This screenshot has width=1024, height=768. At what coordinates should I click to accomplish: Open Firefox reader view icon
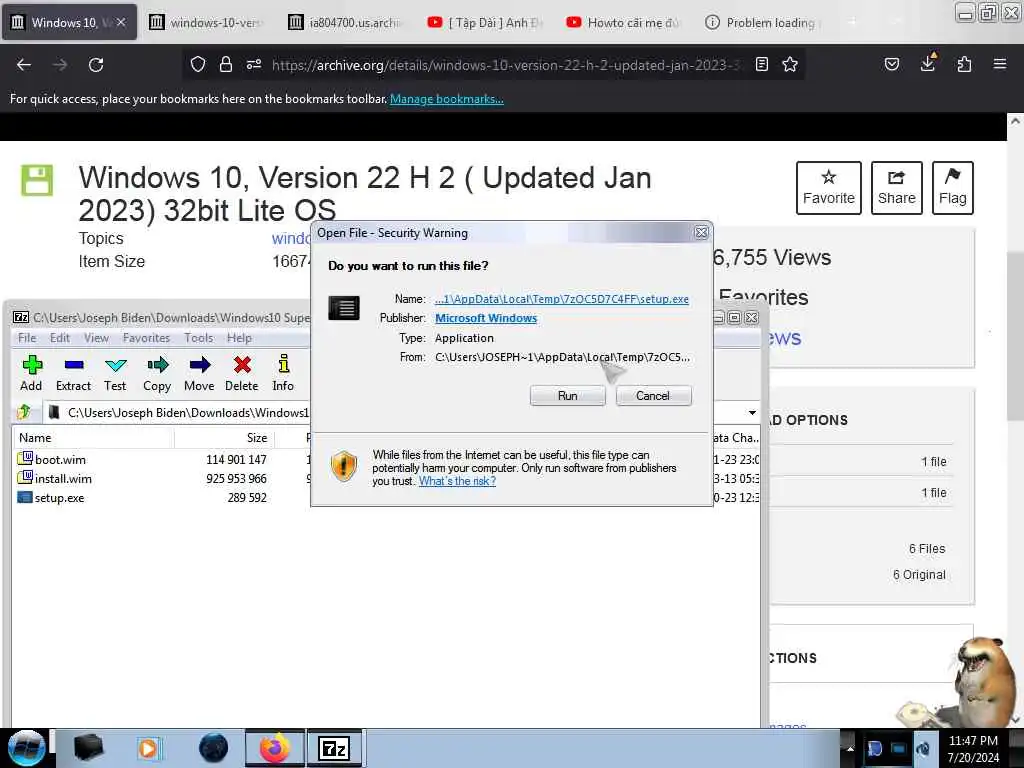pos(761,65)
